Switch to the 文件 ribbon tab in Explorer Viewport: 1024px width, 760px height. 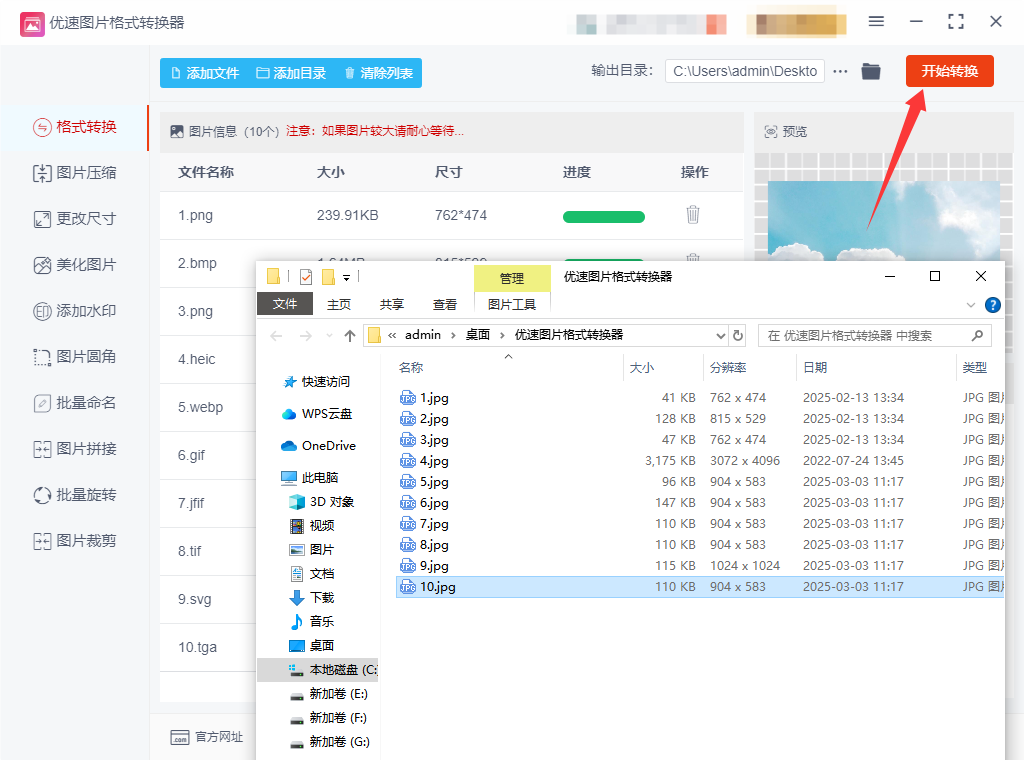point(285,304)
